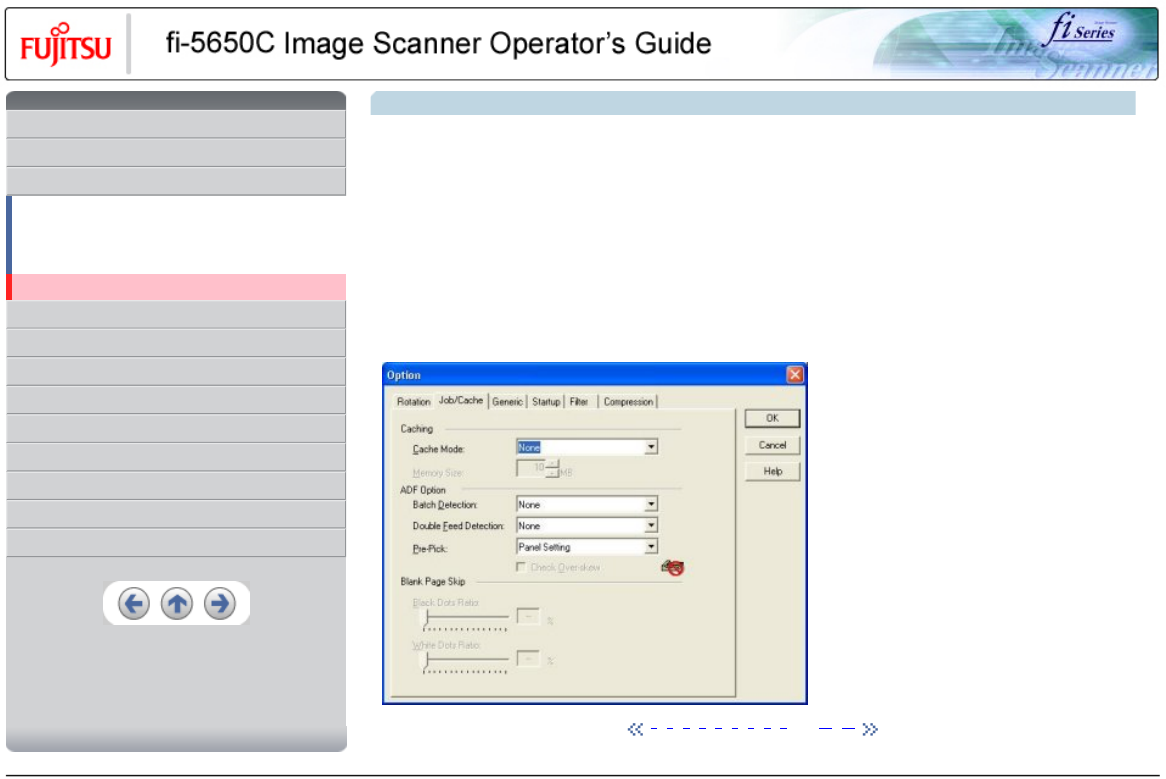
Task: Click the up arrow navigation icon
Action: 177,604
